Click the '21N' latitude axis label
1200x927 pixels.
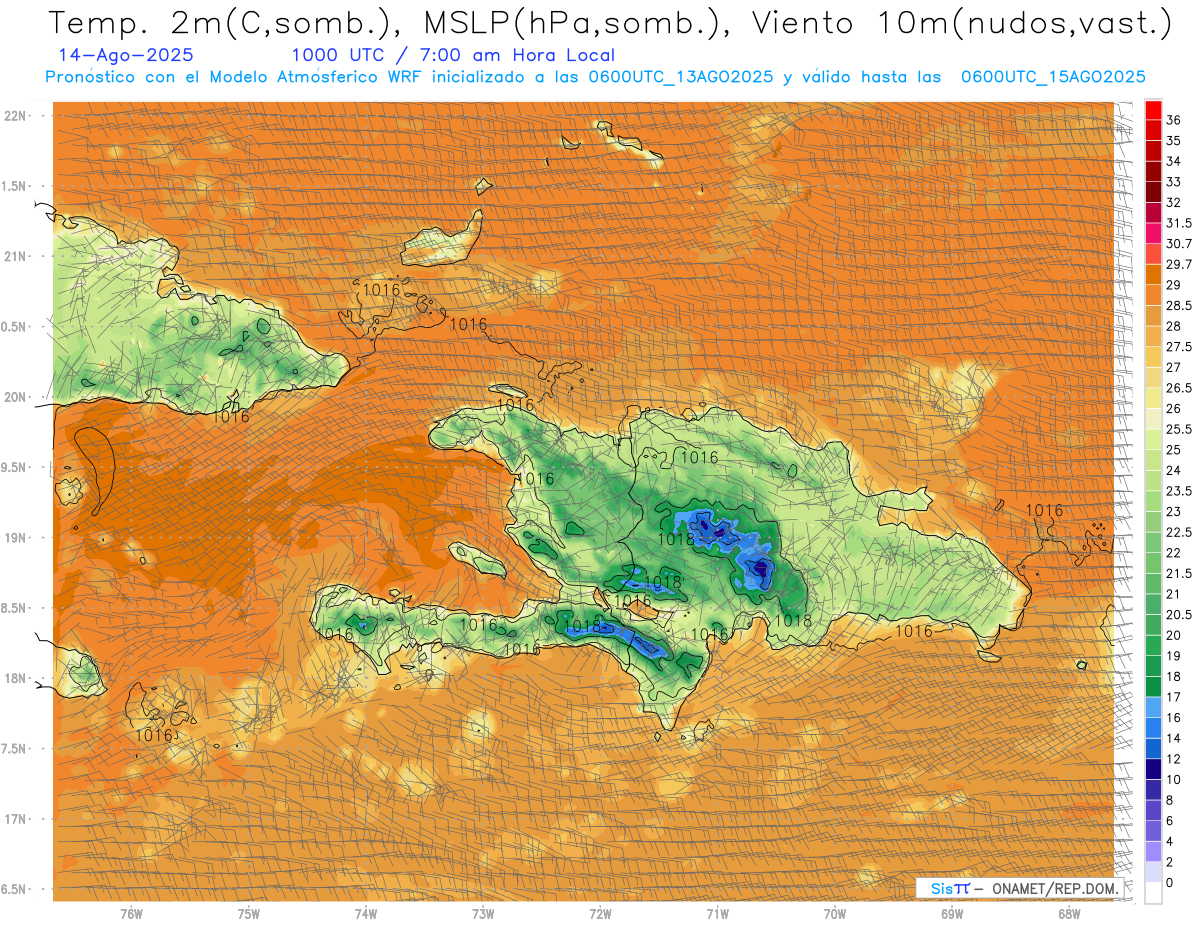(x=15, y=256)
